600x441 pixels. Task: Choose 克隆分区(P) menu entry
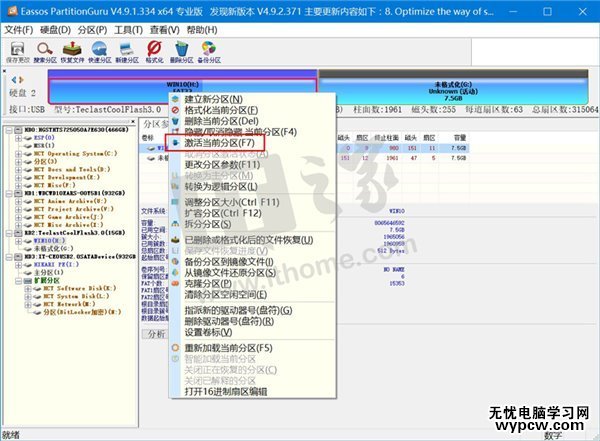tap(253, 284)
